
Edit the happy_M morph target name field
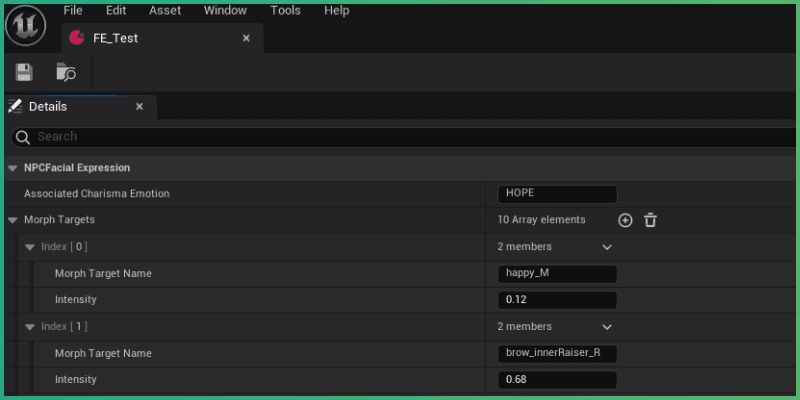coord(557,273)
